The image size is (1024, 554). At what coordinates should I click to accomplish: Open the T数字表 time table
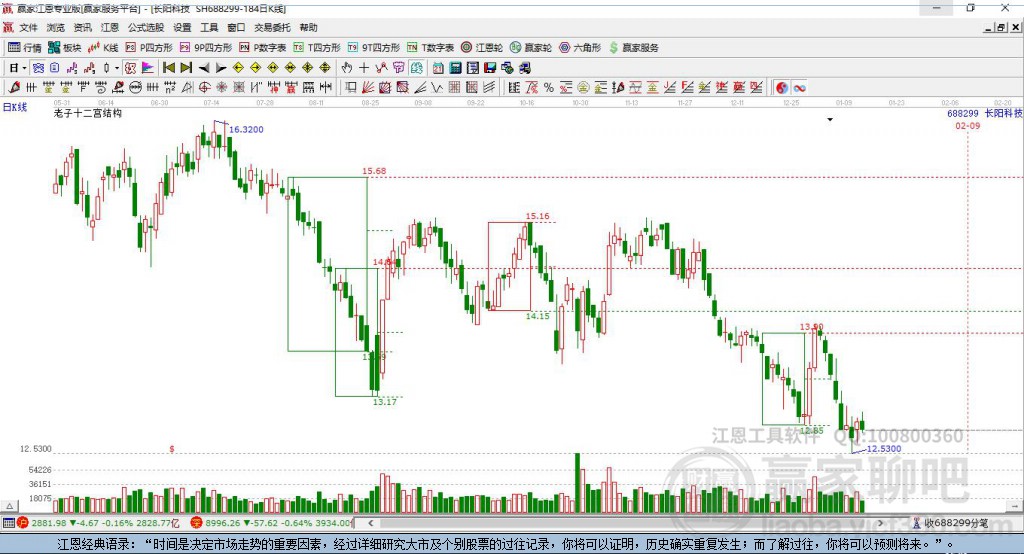click(x=430, y=48)
